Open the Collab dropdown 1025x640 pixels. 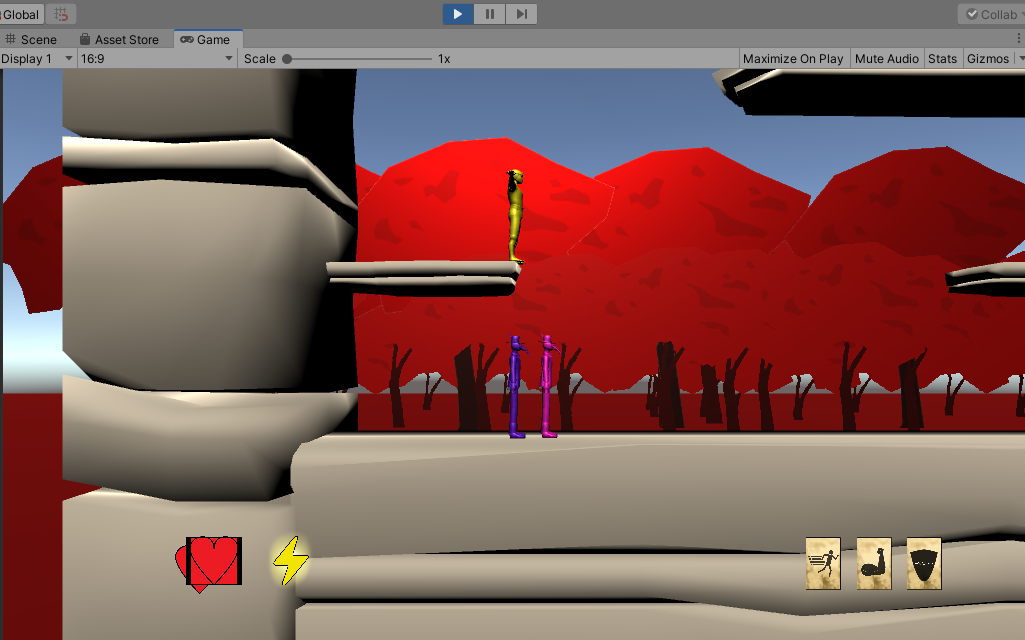tap(992, 14)
